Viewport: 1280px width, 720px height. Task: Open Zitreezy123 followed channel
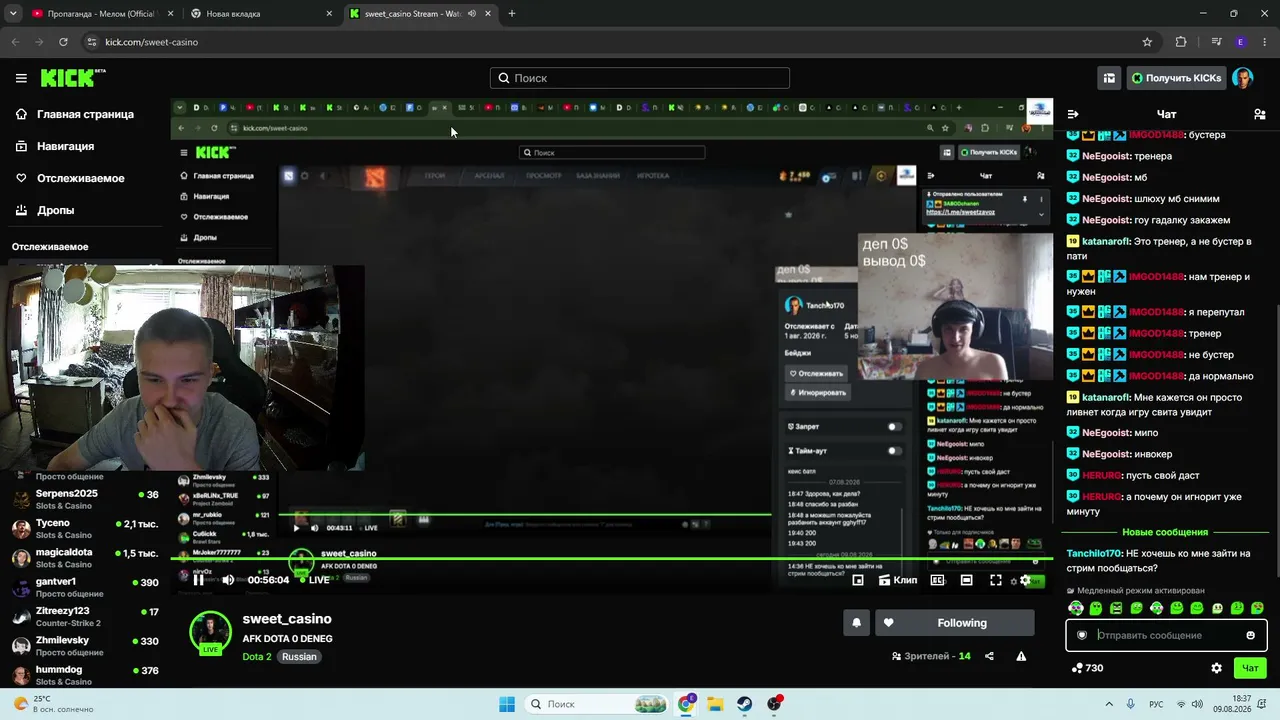point(85,616)
